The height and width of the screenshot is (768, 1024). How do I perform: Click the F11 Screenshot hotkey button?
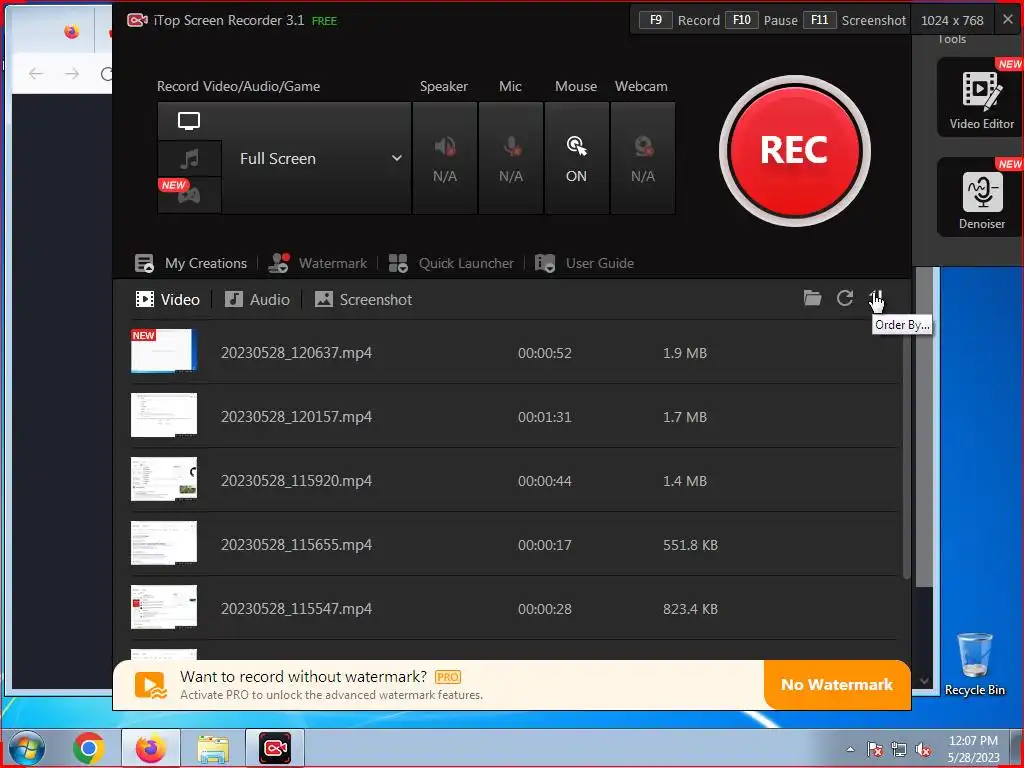[820, 20]
